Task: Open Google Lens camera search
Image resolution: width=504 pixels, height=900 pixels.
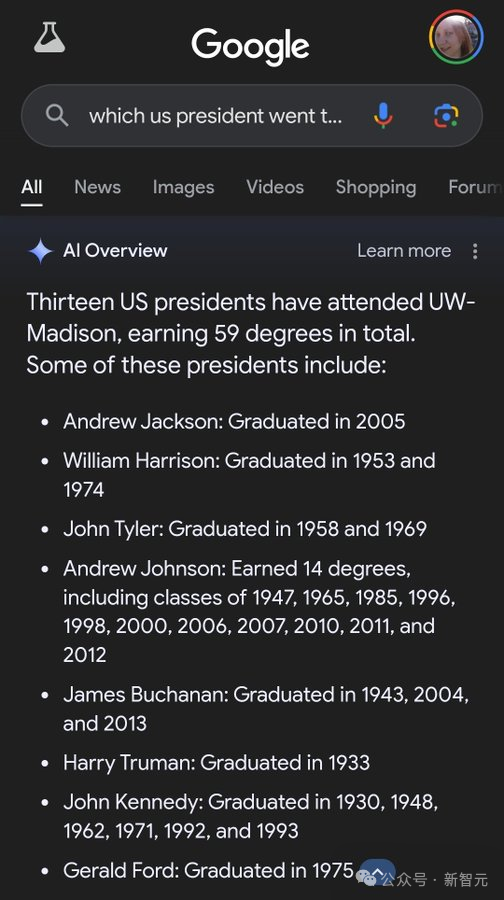Action: 446,116
